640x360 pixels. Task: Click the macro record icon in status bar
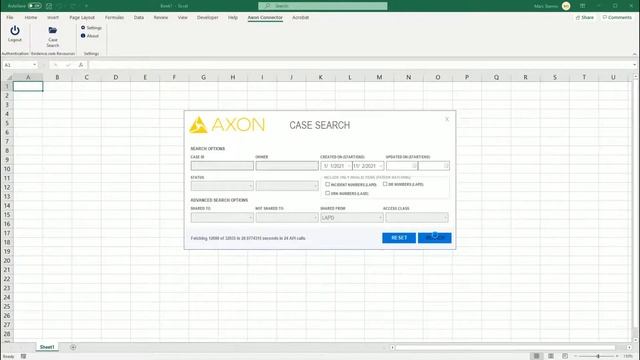pyautogui.click(x=23, y=356)
